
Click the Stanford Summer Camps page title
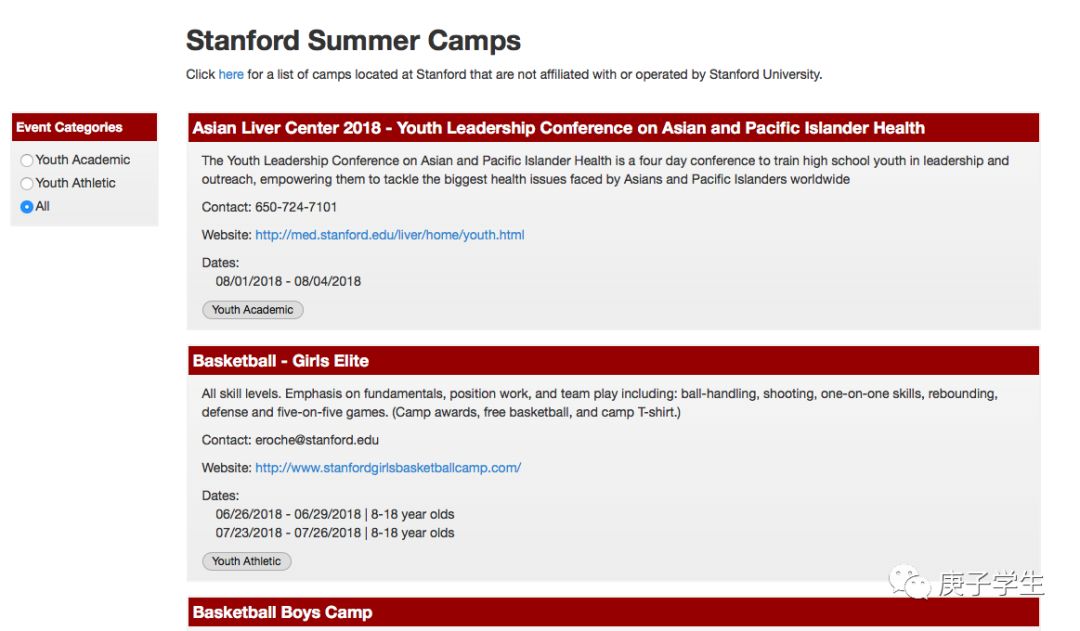(353, 41)
